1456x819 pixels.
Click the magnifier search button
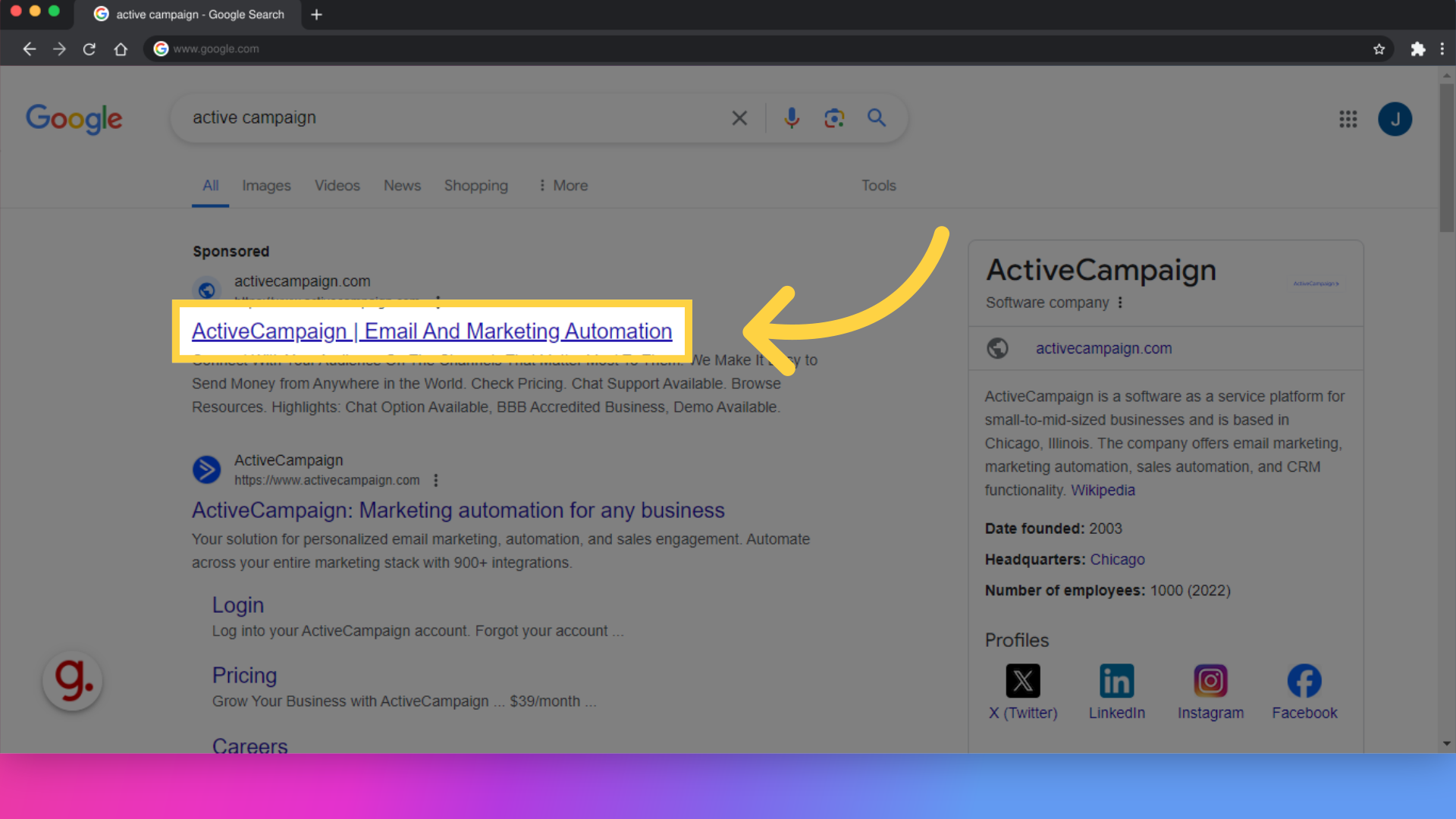pos(877,118)
